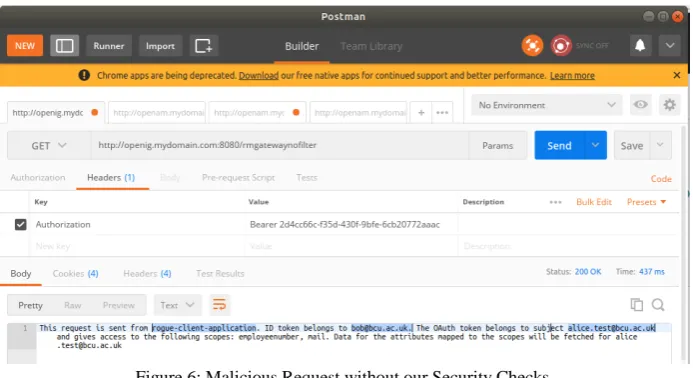Open a new window with the plus-window icon
The height and width of the screenshot is (378, 693).
pos(204,46)
